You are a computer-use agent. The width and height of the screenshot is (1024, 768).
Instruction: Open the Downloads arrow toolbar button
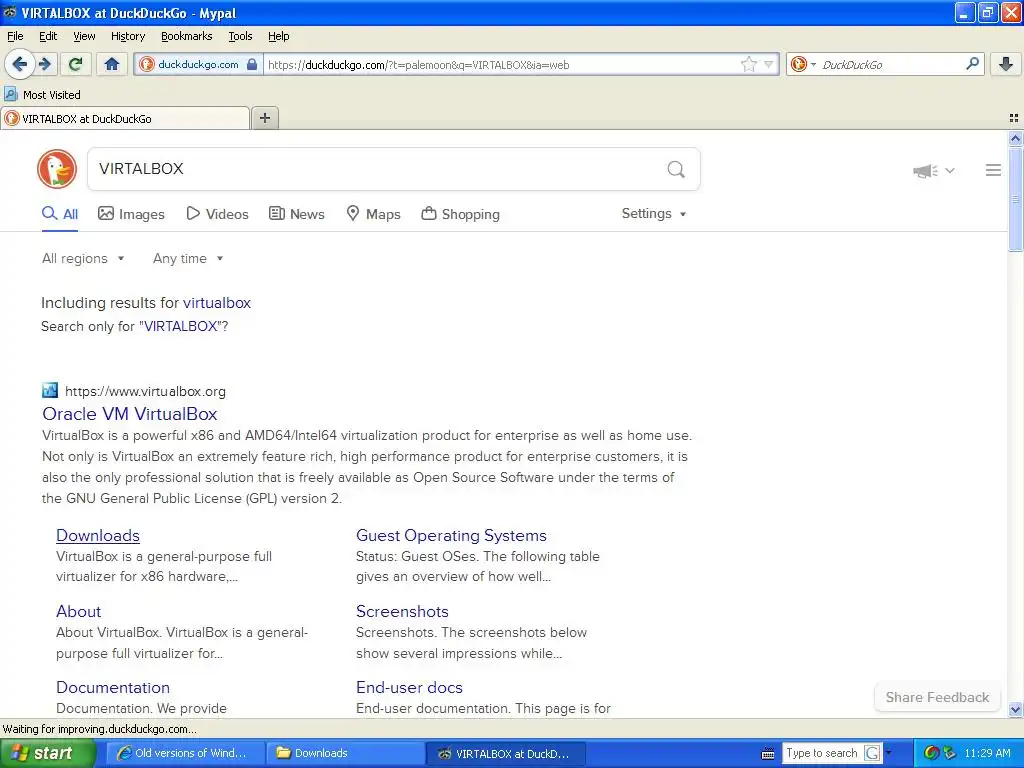(x=1006, y=64)
